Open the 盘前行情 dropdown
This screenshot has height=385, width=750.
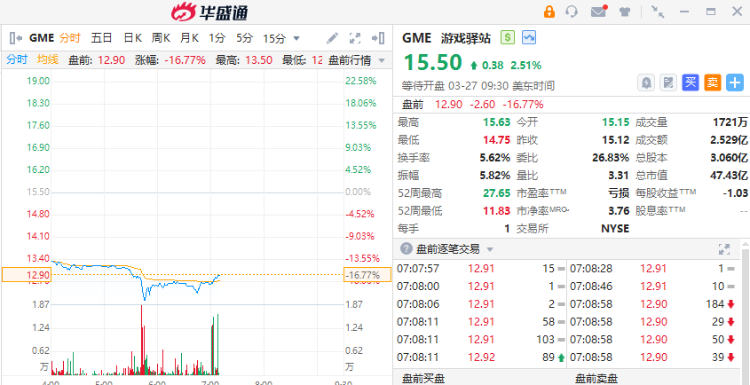(356, 60)
